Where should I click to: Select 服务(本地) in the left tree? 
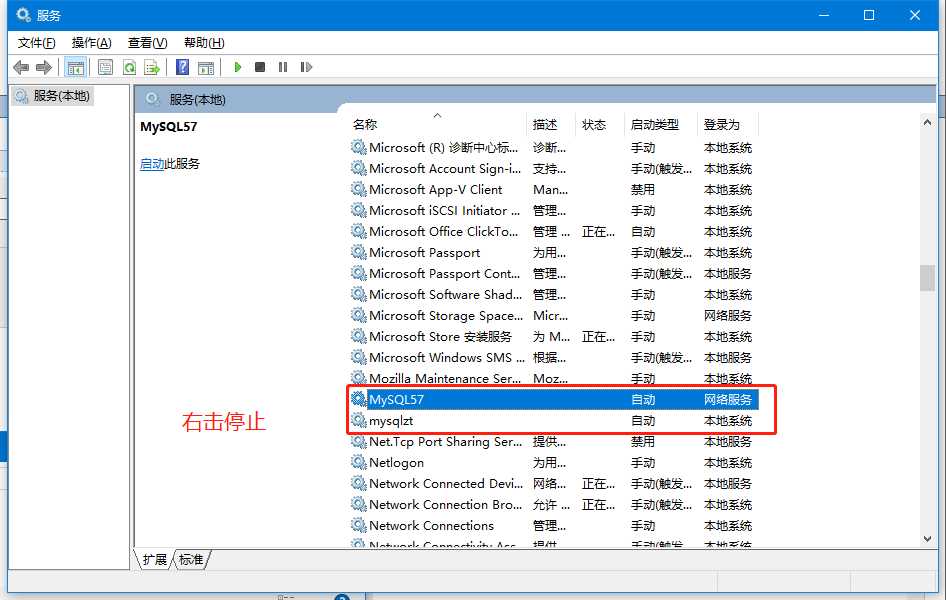coord(53,96)
